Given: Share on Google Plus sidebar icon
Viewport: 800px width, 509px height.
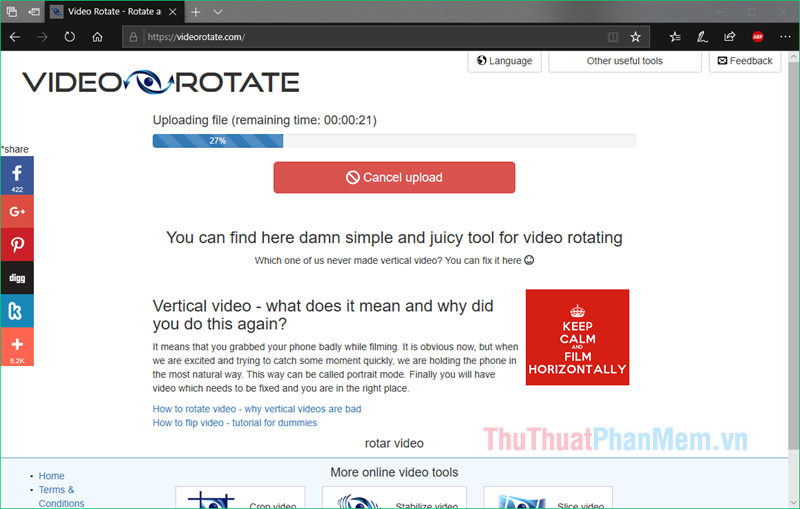Looking at the screenshot, I should tap(17, 212).
